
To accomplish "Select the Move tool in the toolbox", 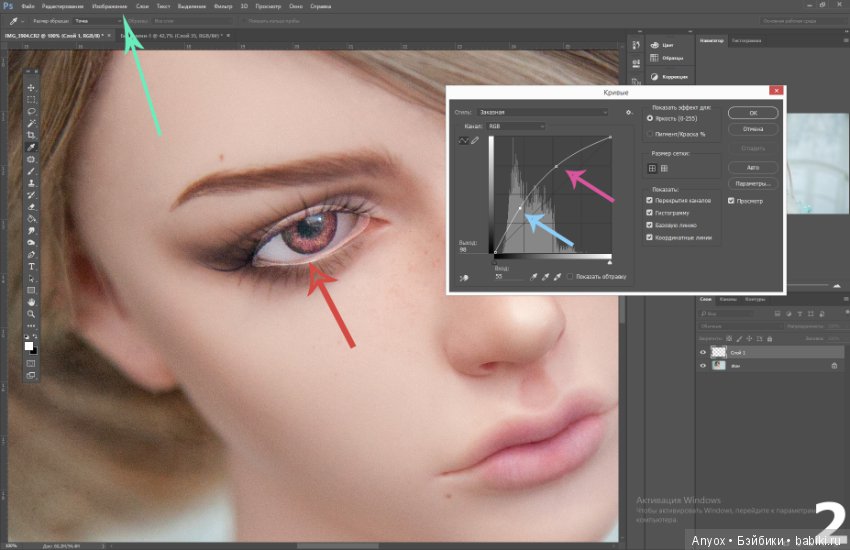I will click(x=31, y=88).
